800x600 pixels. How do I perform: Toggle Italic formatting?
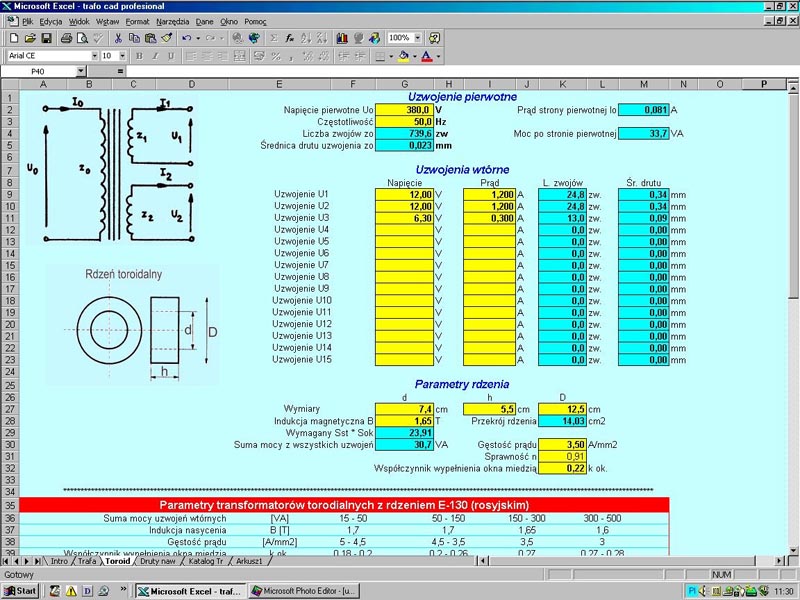click(x=154, y=56)
